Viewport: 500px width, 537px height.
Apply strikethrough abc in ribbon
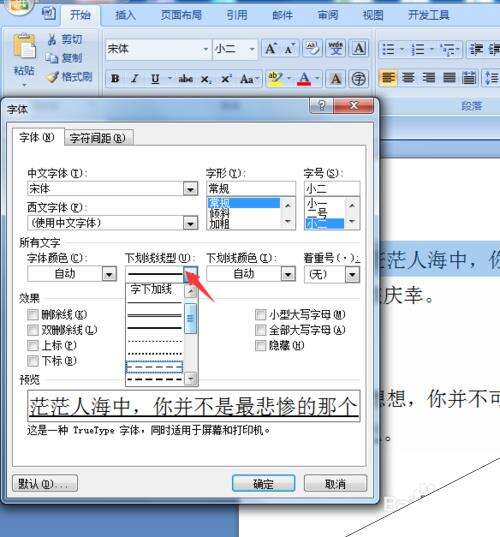[x=186, y=79]
